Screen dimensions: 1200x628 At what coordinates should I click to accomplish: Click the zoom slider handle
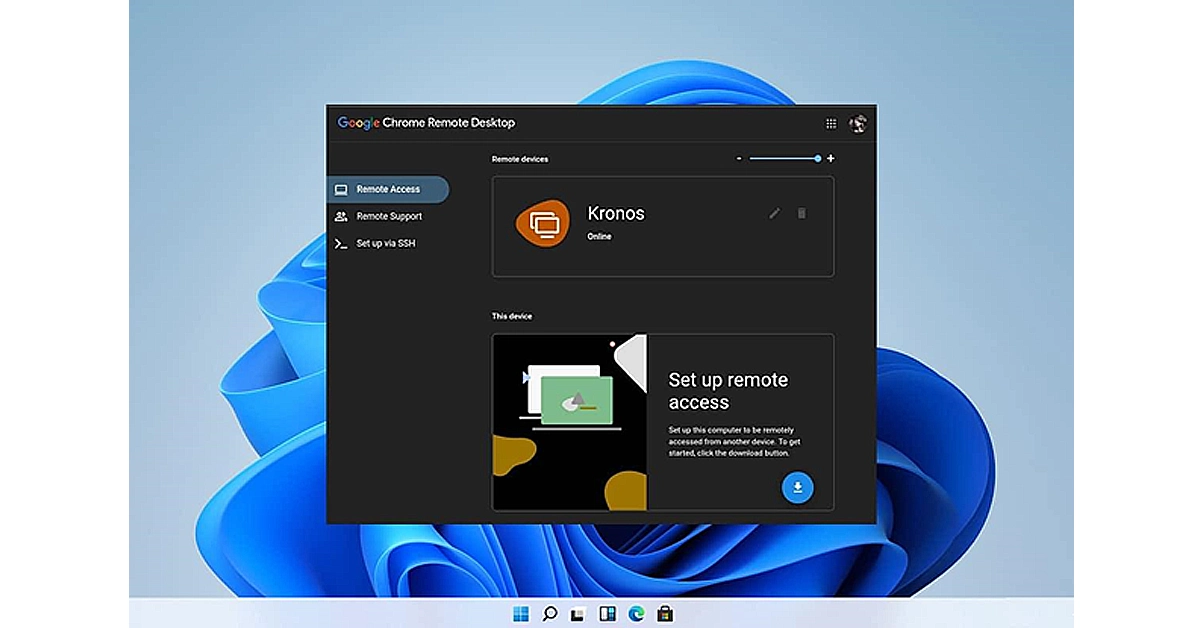pyautogui.click(x=818, y=158)
